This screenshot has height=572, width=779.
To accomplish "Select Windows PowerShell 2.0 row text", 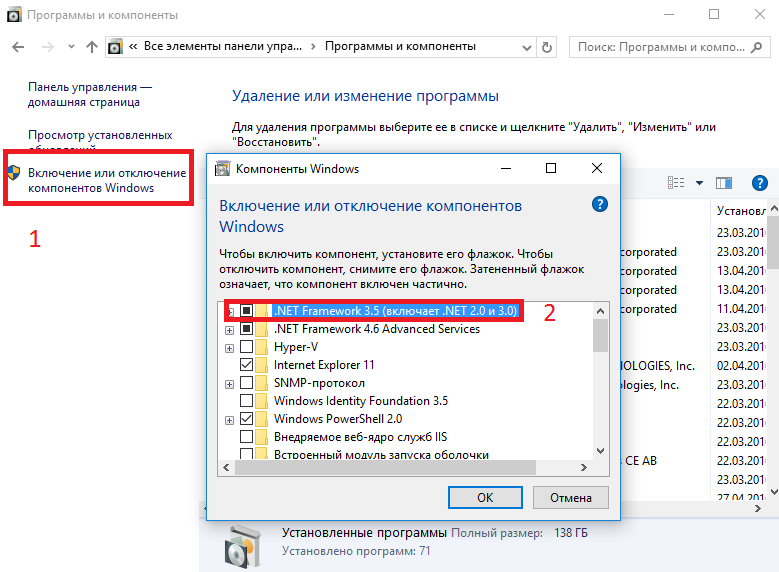I will [x=338, y=418].
